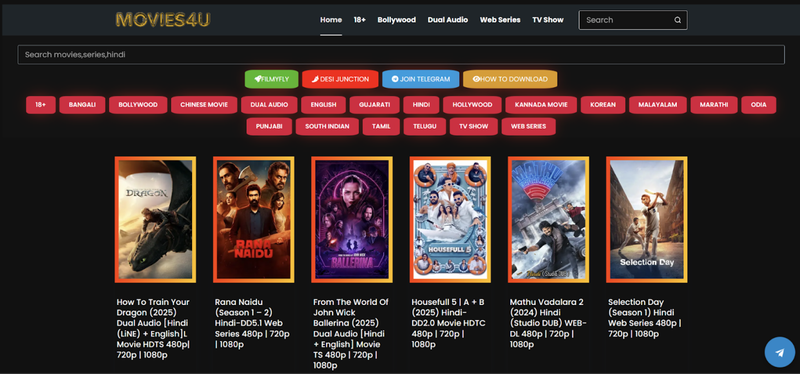Select the GUJARATI category tag
This screenshot has height=374, width=800.
[374, 105]
